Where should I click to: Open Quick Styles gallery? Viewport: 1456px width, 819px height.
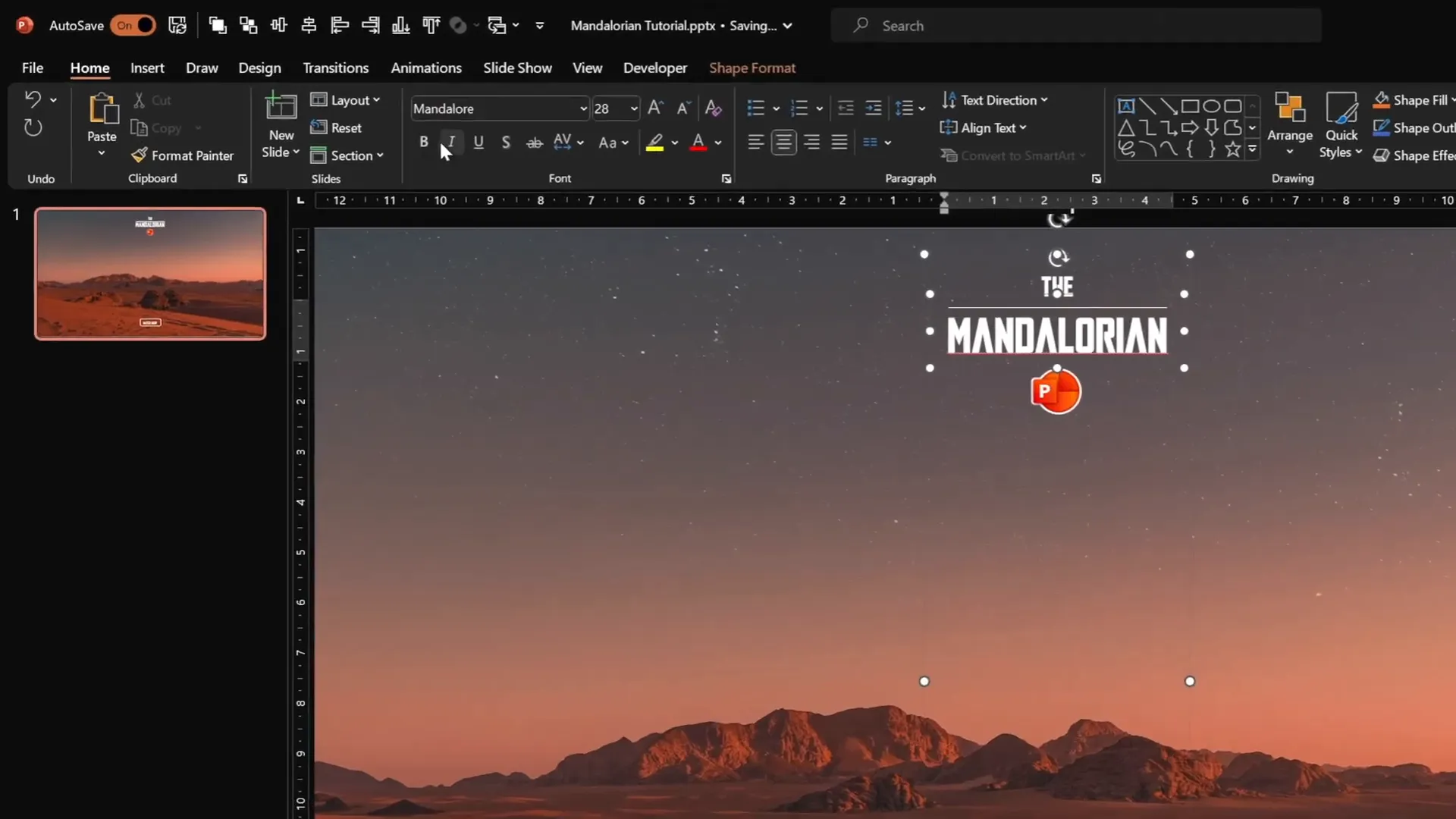[1341, 125]
